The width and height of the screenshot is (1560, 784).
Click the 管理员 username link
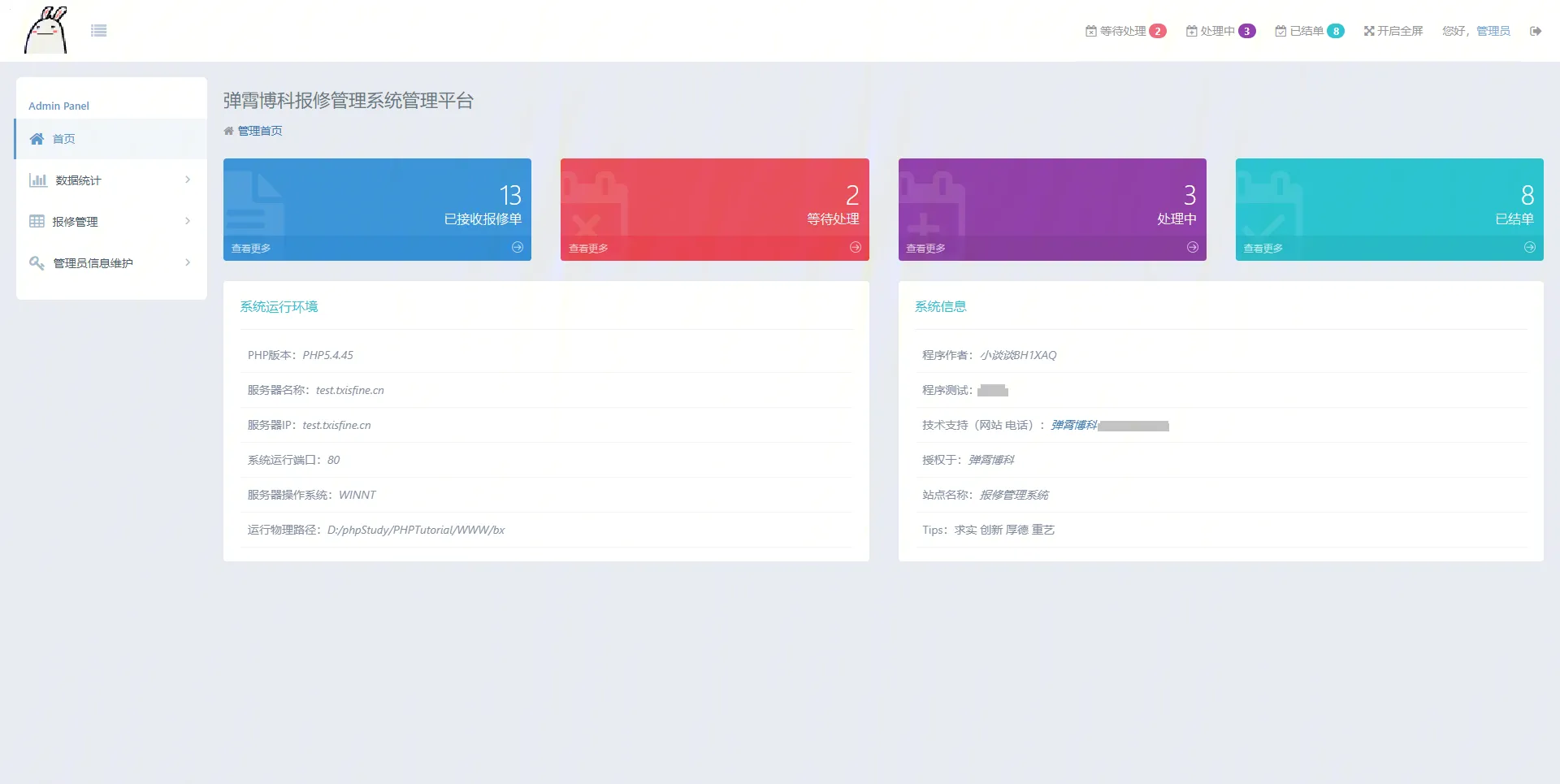click(x=1493, y=31)
